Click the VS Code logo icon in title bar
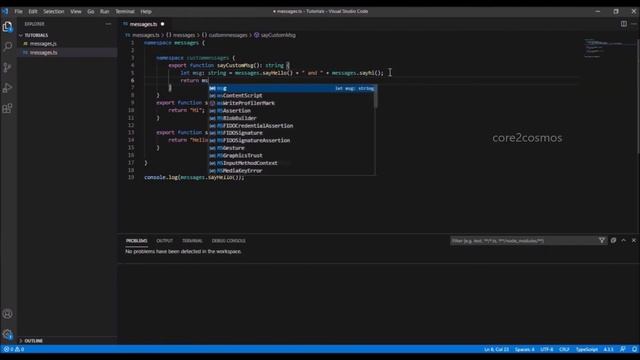 tap(5, 11)
